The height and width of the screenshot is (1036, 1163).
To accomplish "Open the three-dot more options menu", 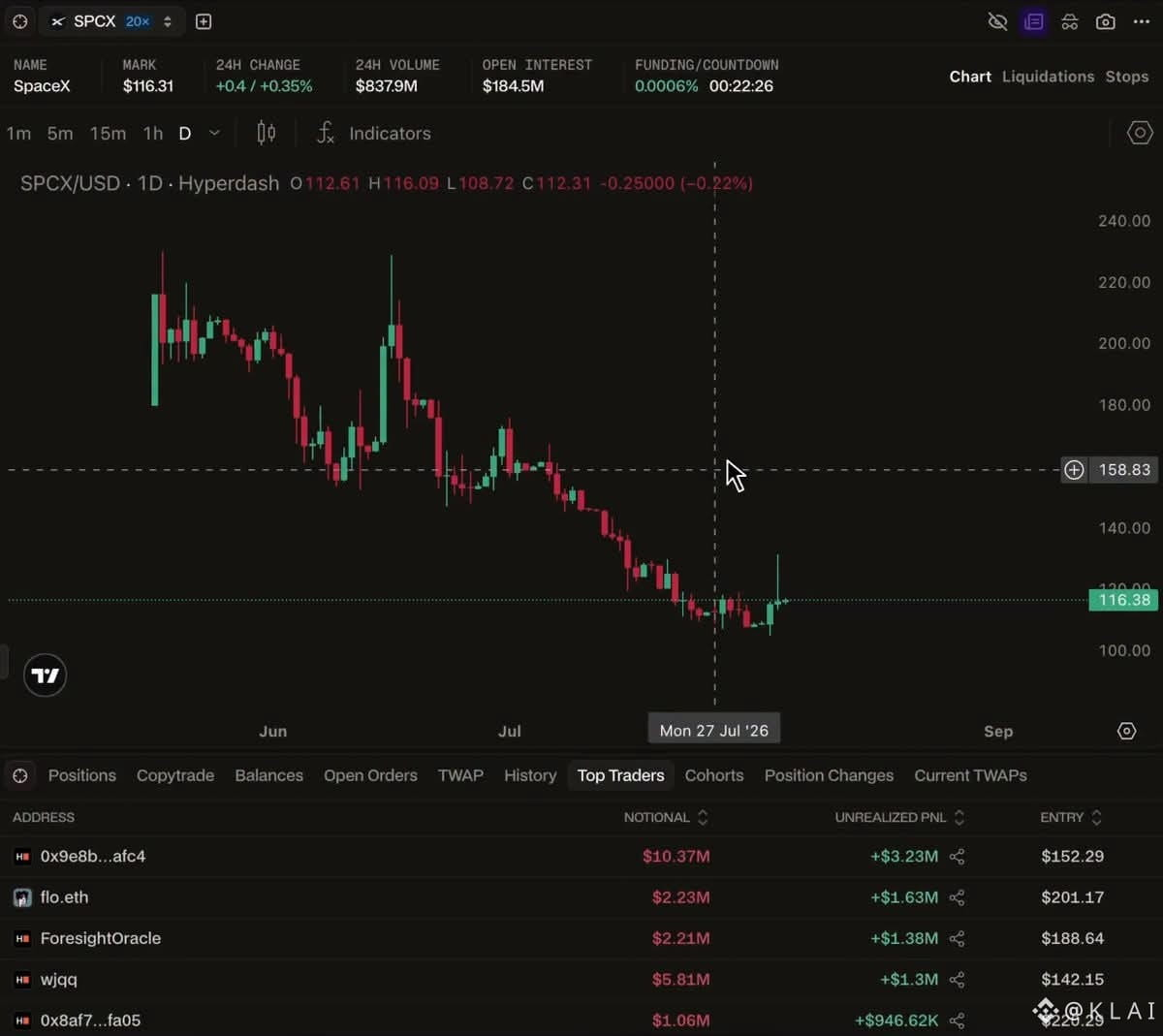I will click(1142, 21).
